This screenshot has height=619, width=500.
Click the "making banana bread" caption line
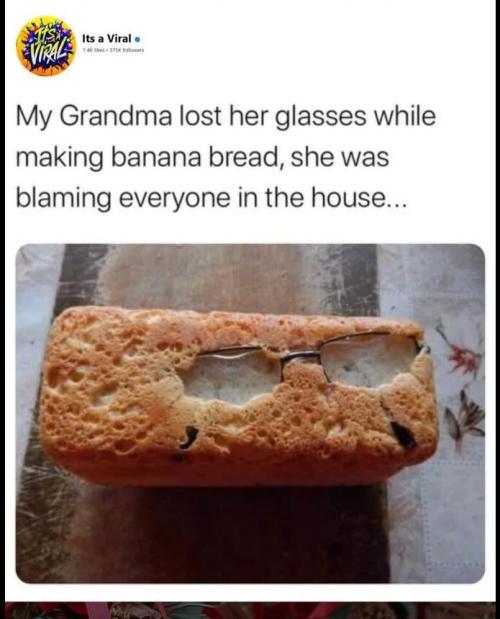coord(146,158)
